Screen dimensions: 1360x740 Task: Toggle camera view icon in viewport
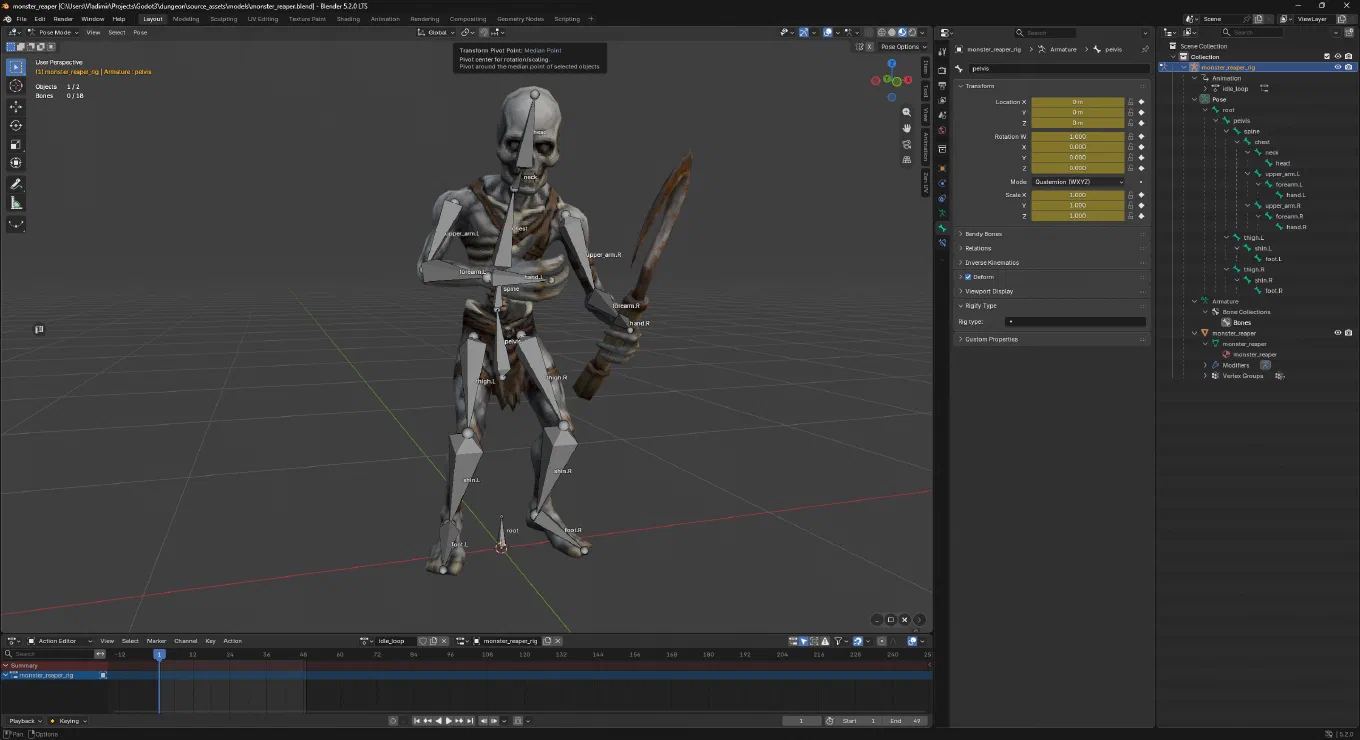point(907,144)
